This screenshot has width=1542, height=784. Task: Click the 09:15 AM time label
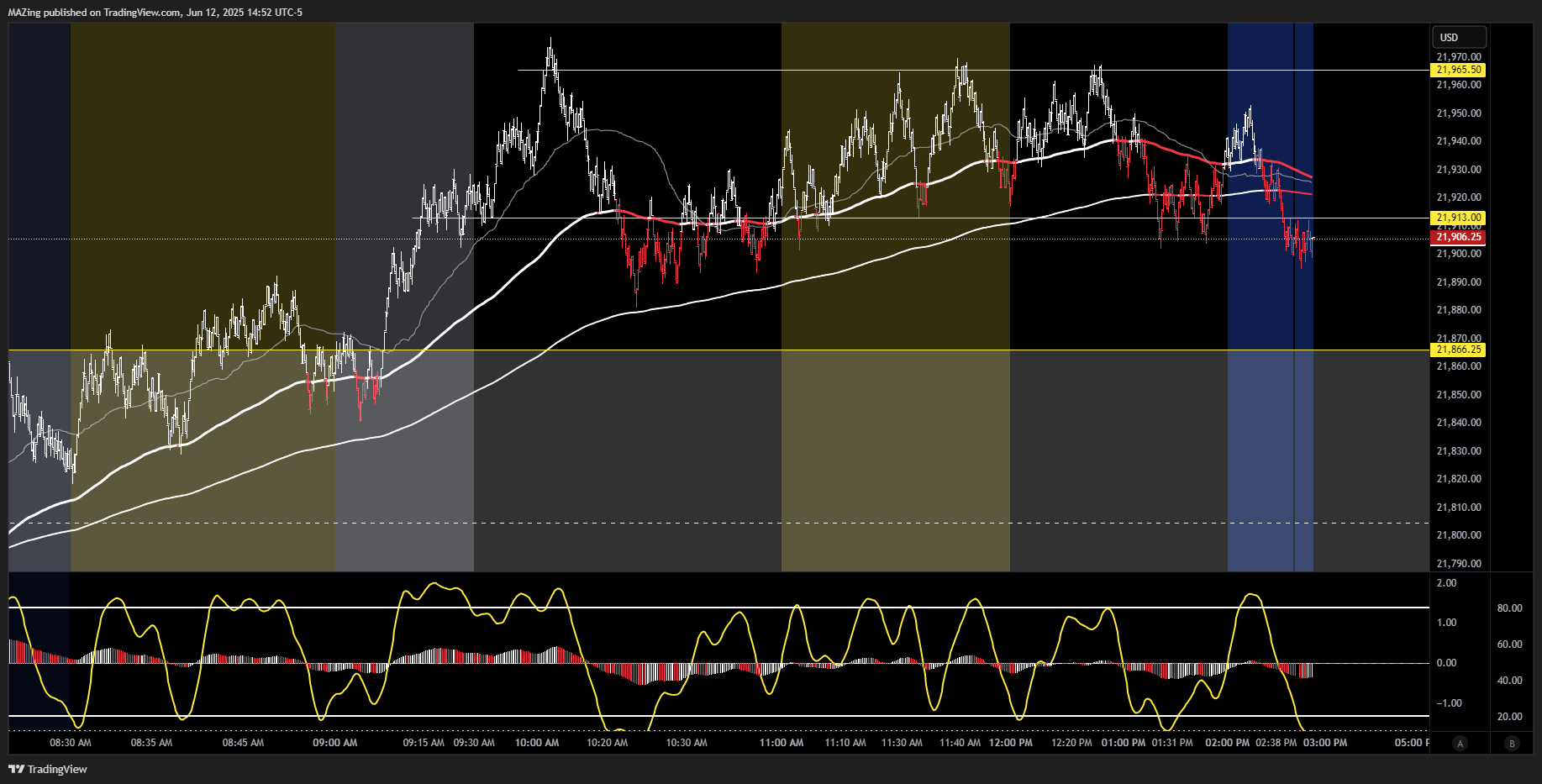pyautogui.click(x=424, y=743)
